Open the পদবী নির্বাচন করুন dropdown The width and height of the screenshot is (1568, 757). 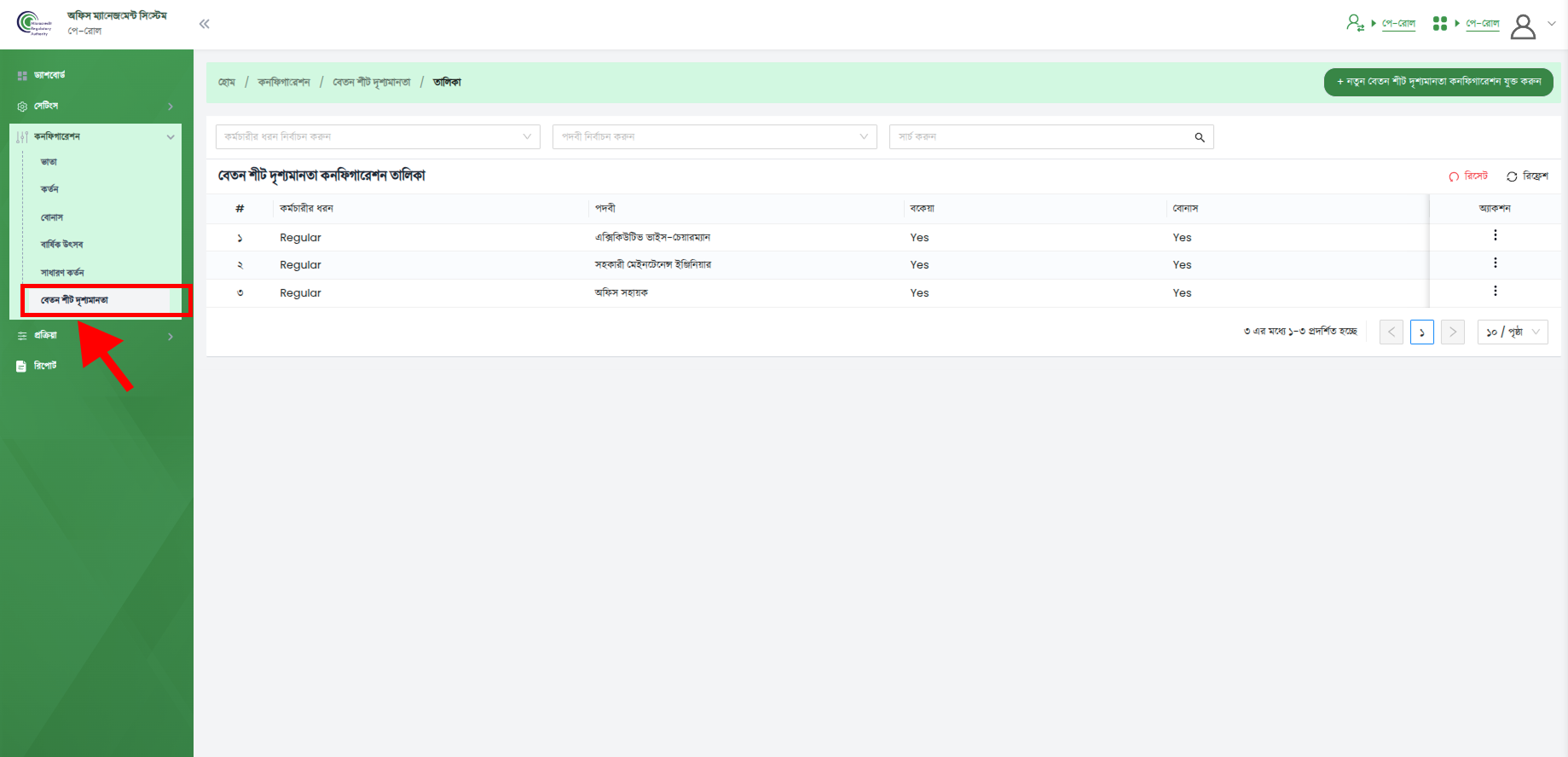click(x=715, y=136)
